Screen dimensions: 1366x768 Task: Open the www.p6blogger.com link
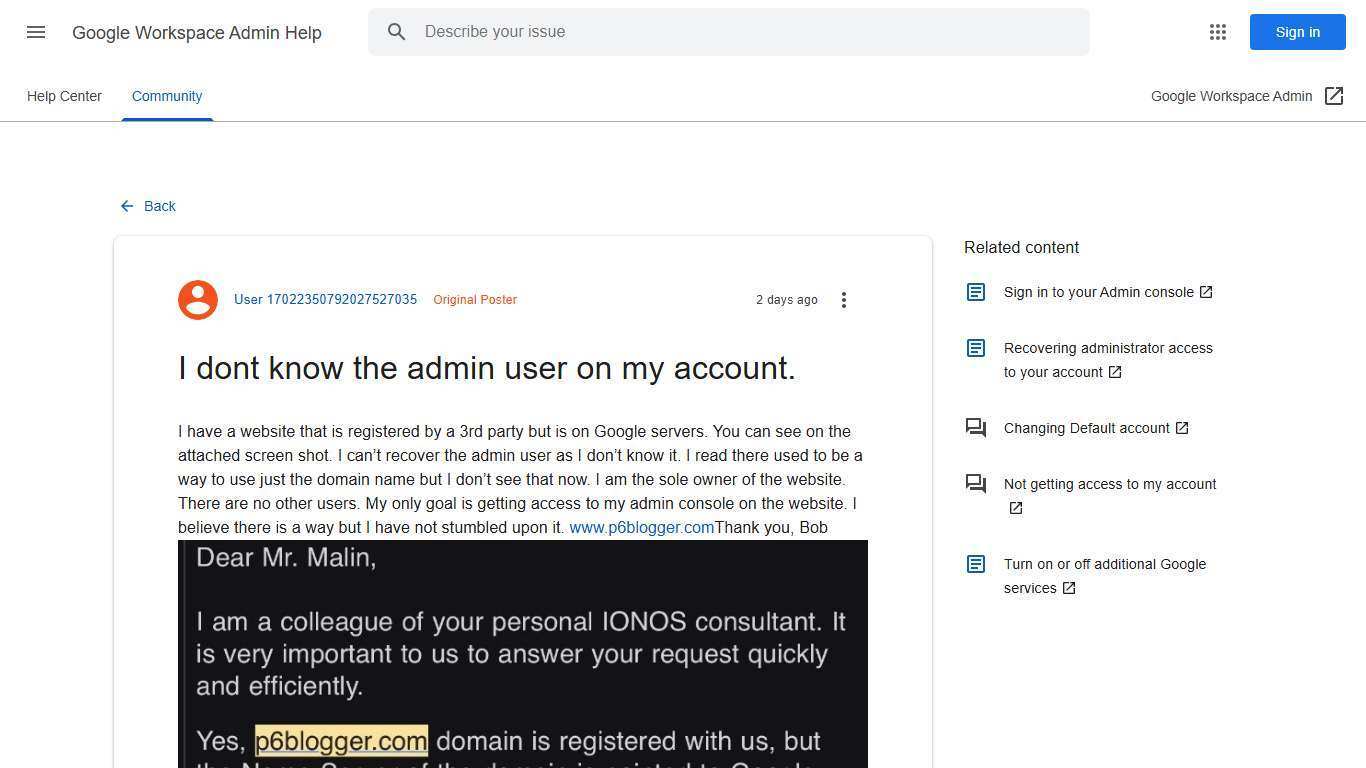(x=641, y=527)
